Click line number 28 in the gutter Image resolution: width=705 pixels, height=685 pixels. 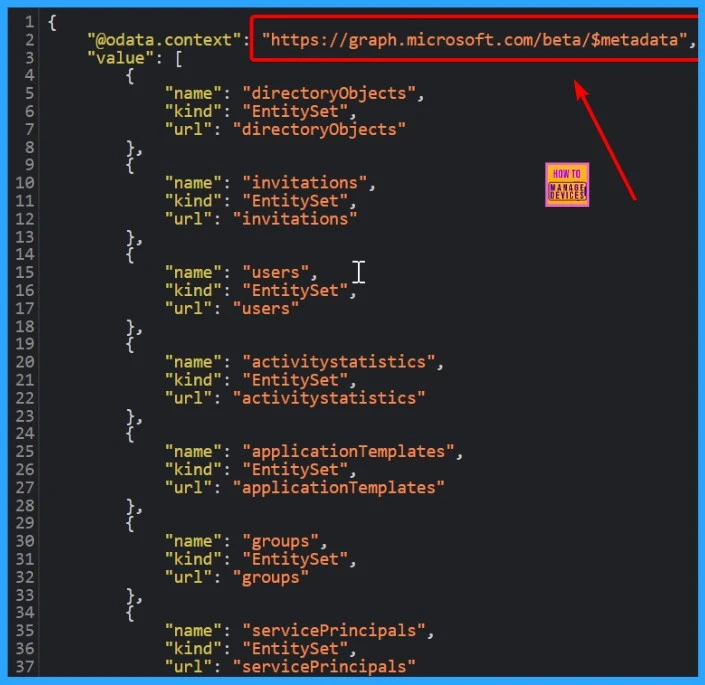click(25, 506)
